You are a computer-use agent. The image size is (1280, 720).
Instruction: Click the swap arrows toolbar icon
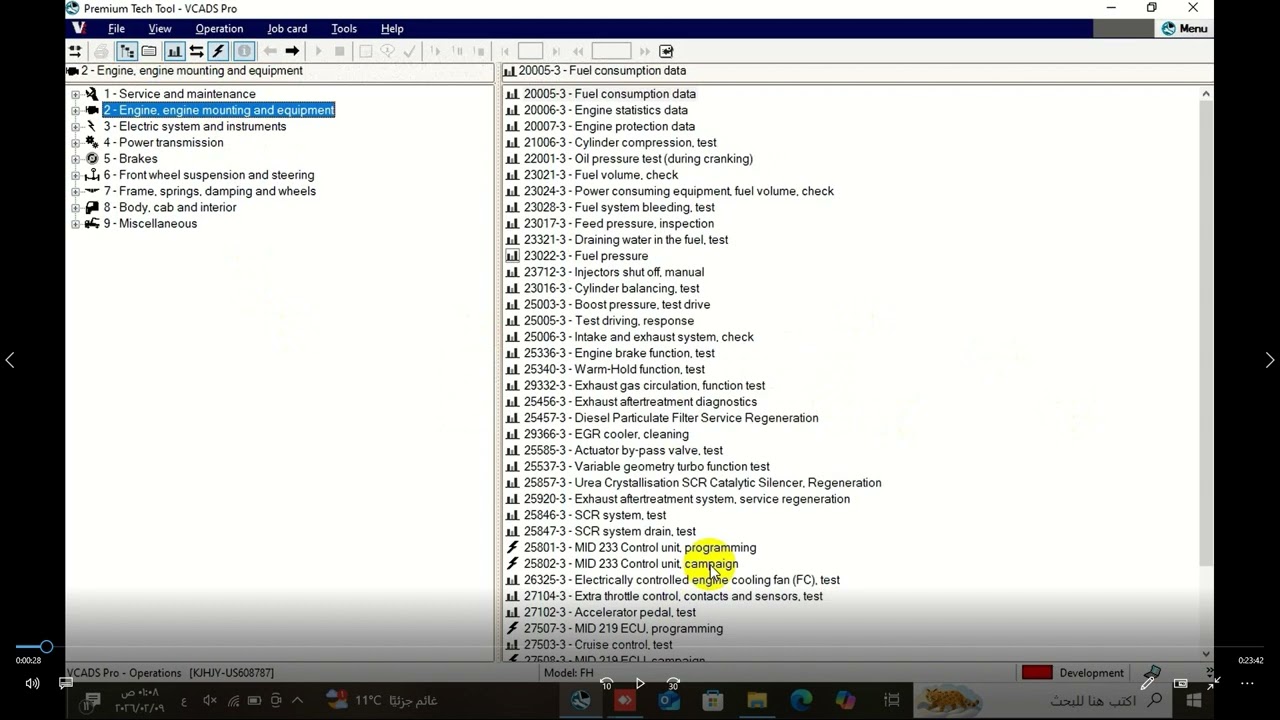point(196,51)
